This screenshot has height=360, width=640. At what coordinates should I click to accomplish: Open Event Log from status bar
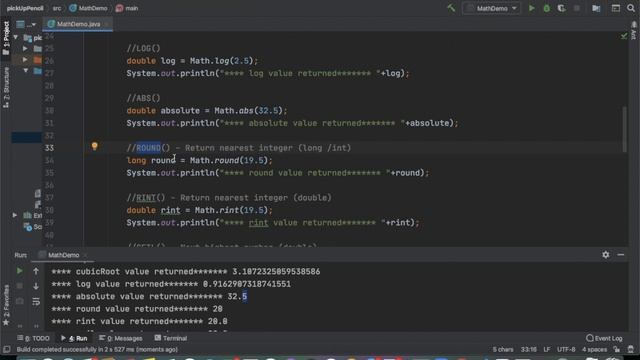click(604, 338)
